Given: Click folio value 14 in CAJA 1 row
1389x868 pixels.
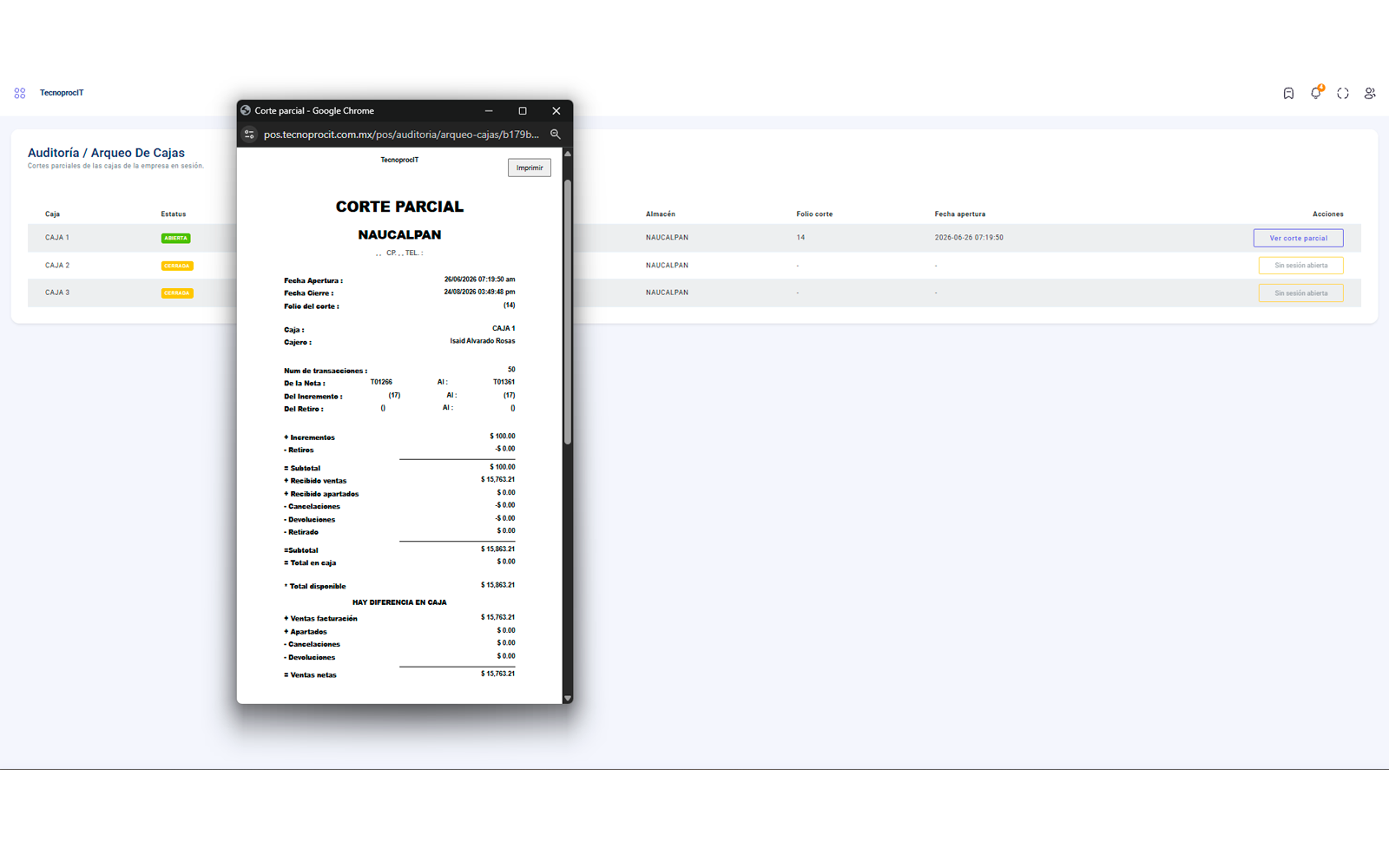Looking at the screenshot, I should tap(800, 238).
